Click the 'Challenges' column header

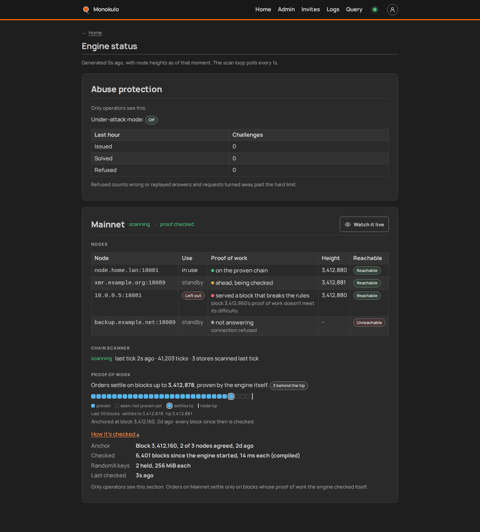[248, 135]
